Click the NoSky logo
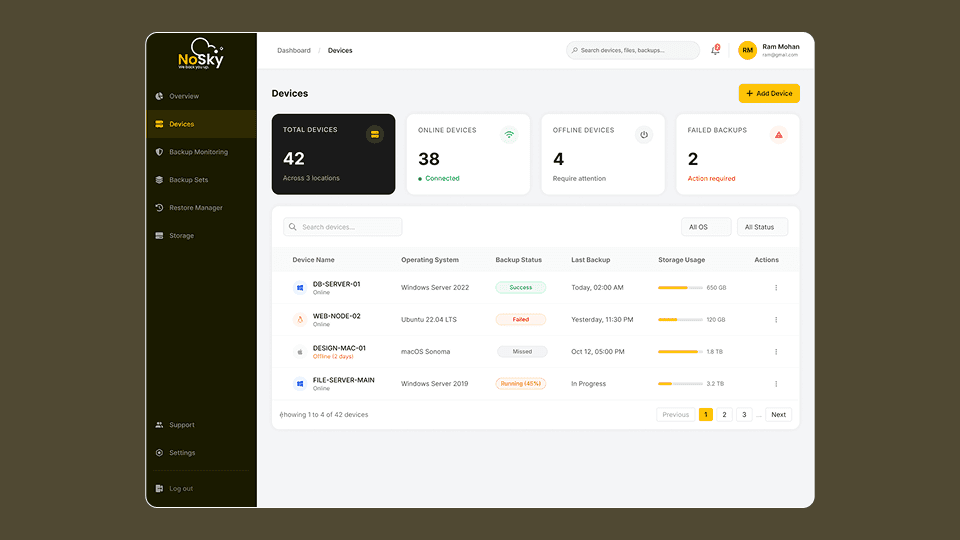The height and width of the screenshot is (540, 960). point(201,54)
